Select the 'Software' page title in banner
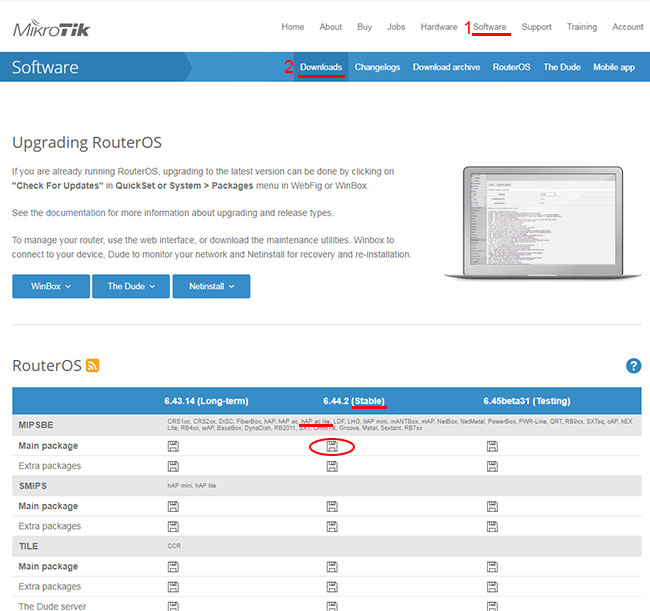 (45, 67)
